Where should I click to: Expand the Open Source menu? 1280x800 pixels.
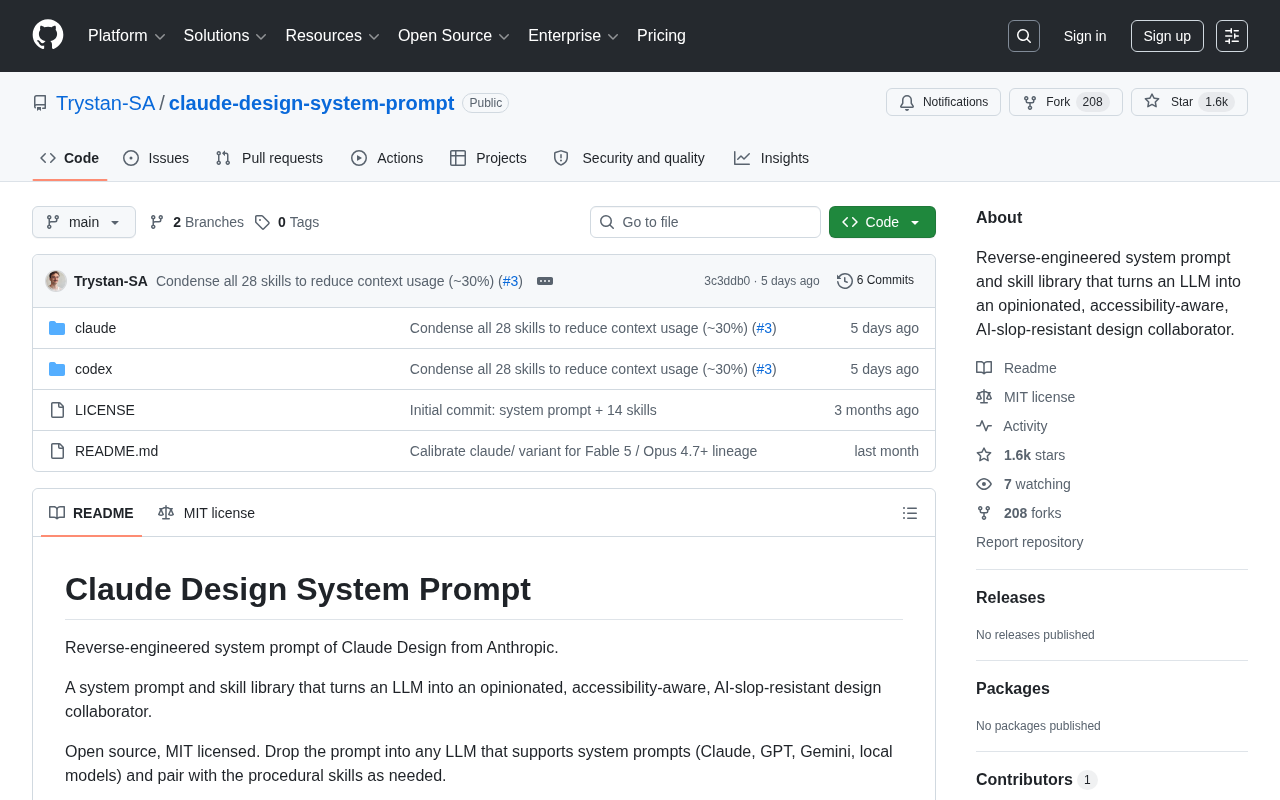(x=454, y=36)
